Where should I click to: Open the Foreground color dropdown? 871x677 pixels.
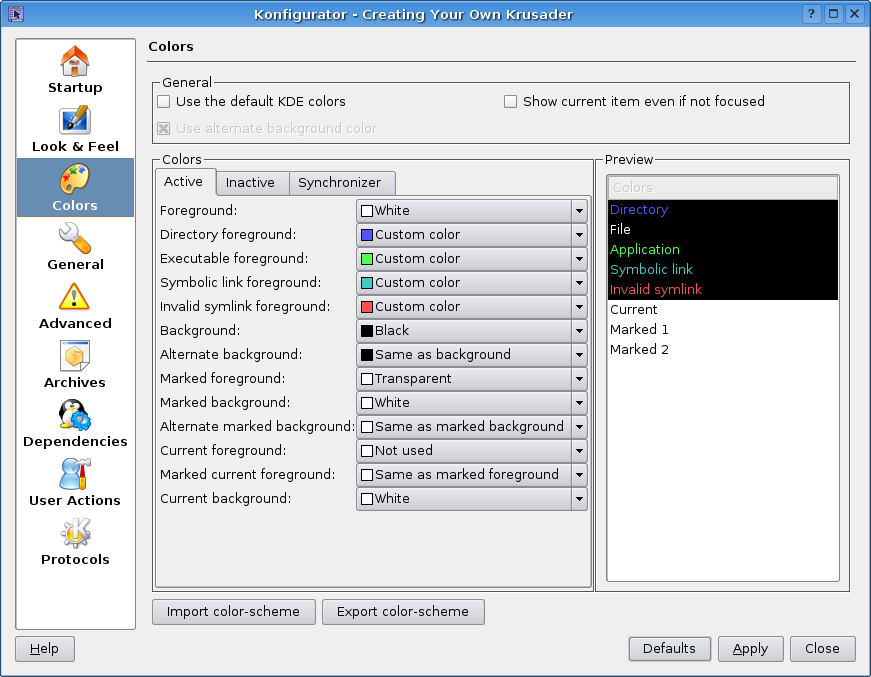pyautogui.click(x=472, y=211)
